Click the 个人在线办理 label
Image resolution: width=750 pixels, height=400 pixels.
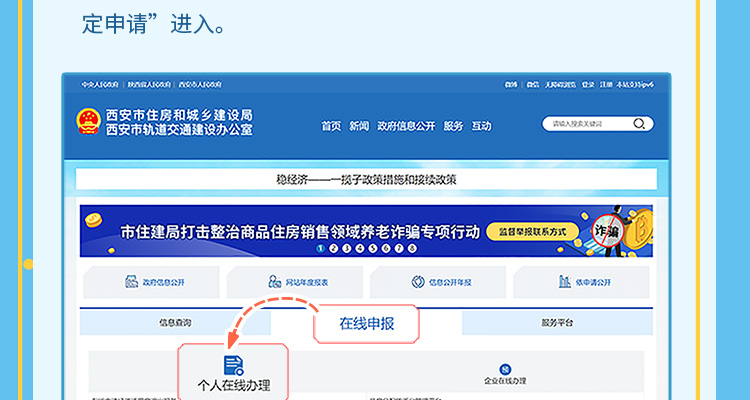234,386
